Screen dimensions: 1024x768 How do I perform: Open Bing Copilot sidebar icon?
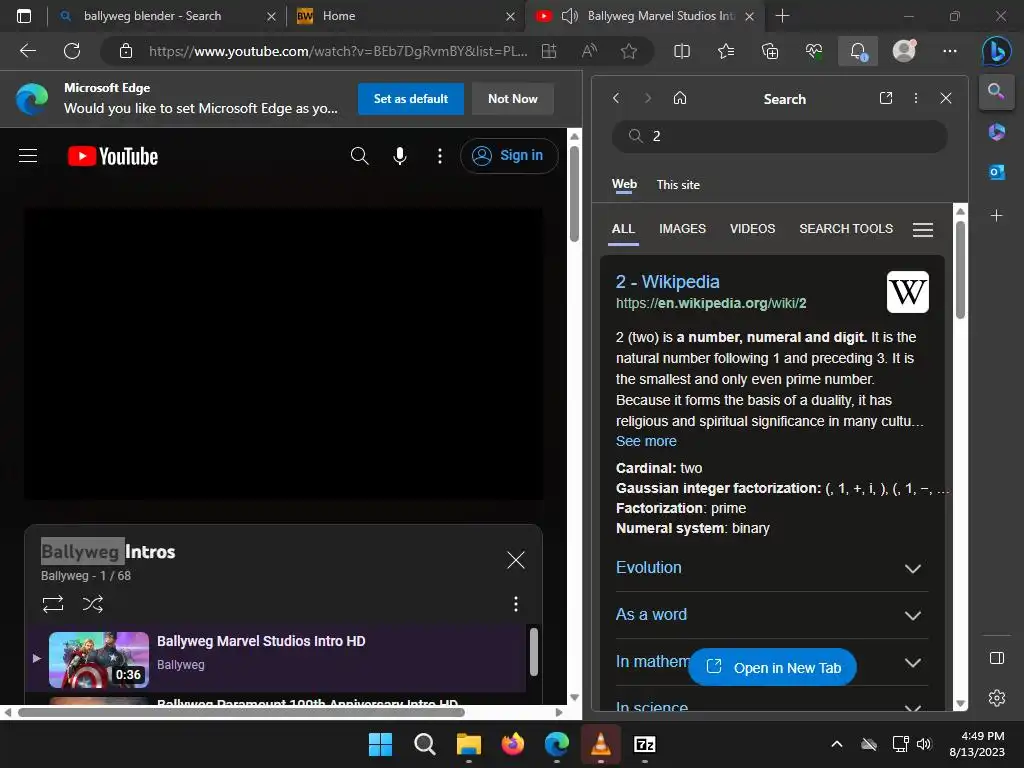tap(996, 51)
